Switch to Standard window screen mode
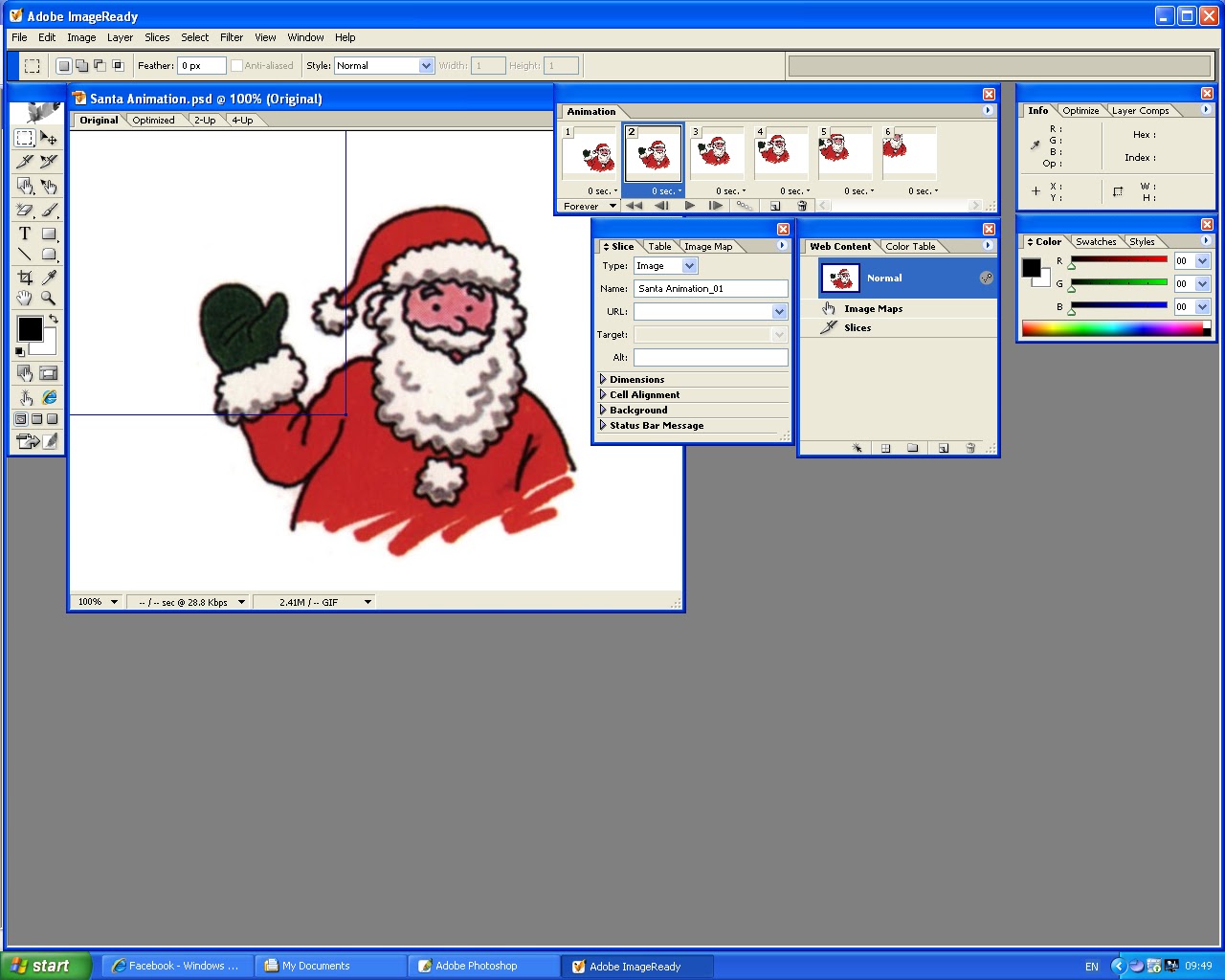The image size is (1225, 980). click(21, 419)
